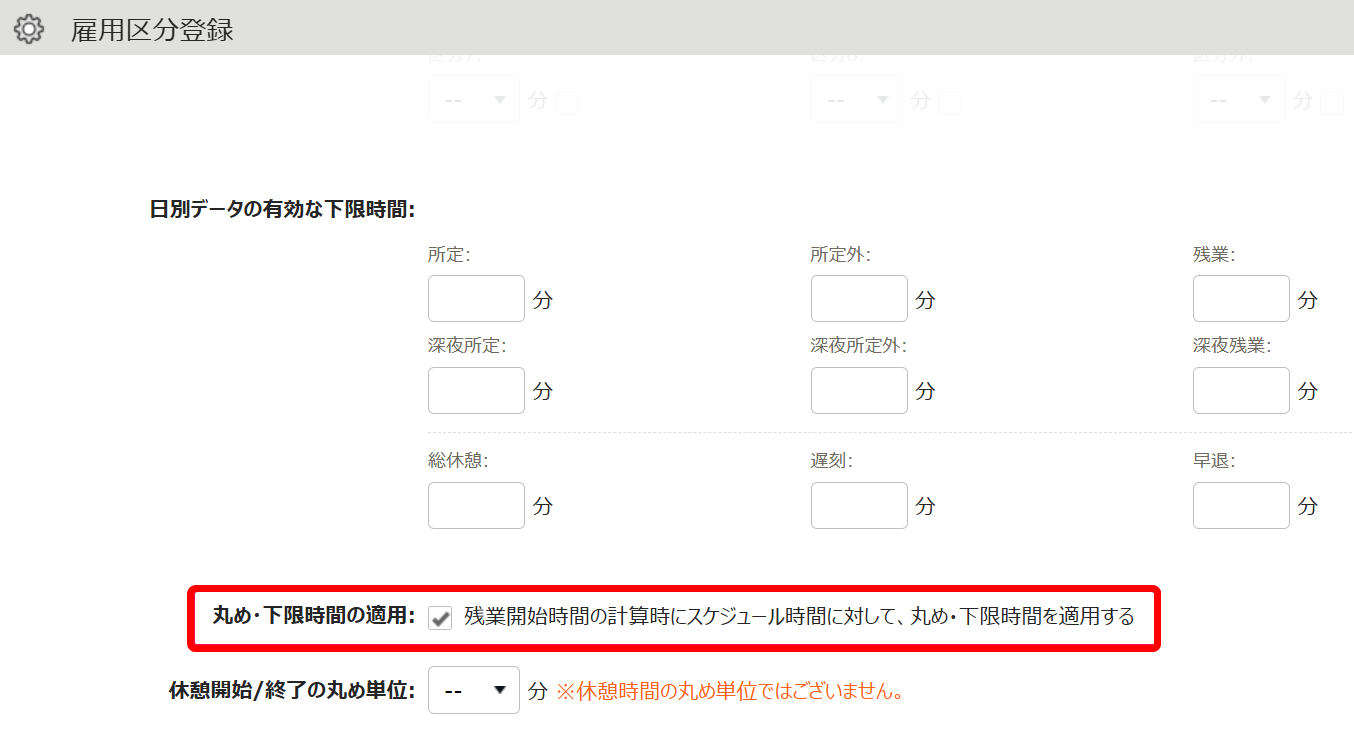
Task: Select the 深夜所定外 minutes input
Action: 859,391
